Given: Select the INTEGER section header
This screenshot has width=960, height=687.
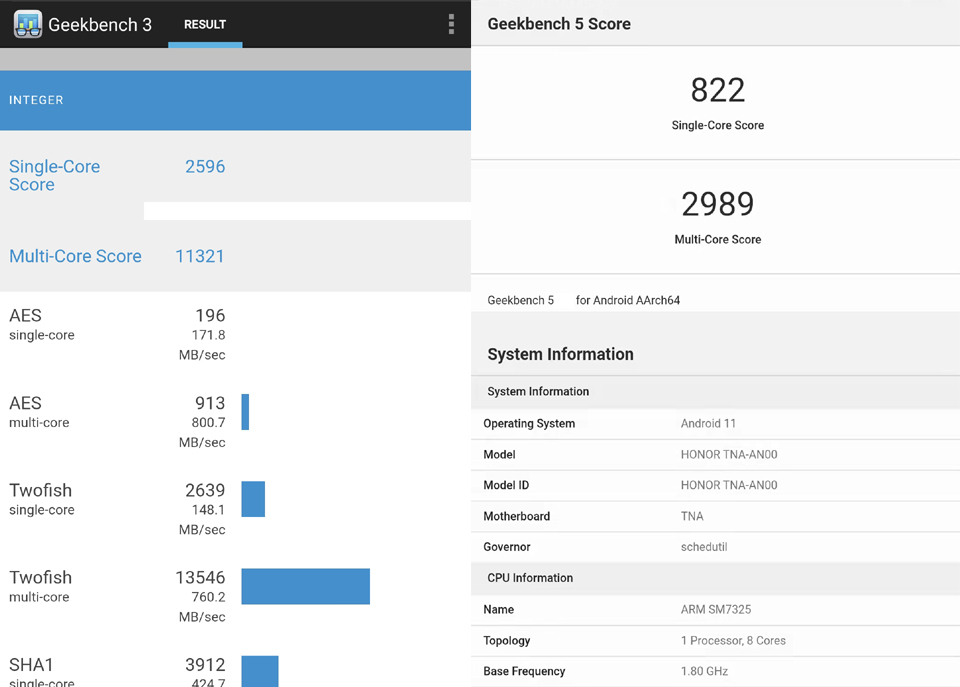Looking at the screenshot, I should [x=235, y=100].
